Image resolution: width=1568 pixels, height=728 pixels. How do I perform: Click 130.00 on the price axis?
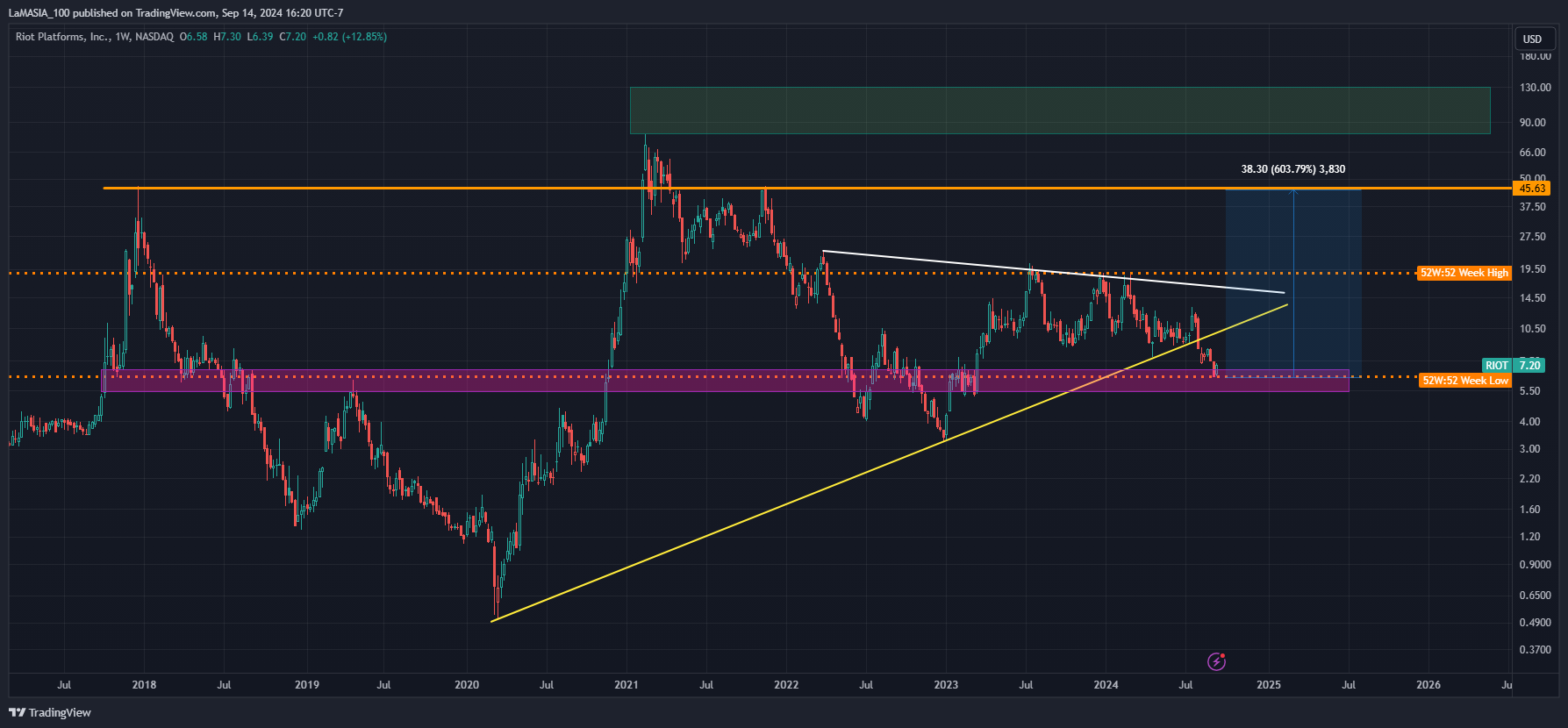[x=1535, y=88]
